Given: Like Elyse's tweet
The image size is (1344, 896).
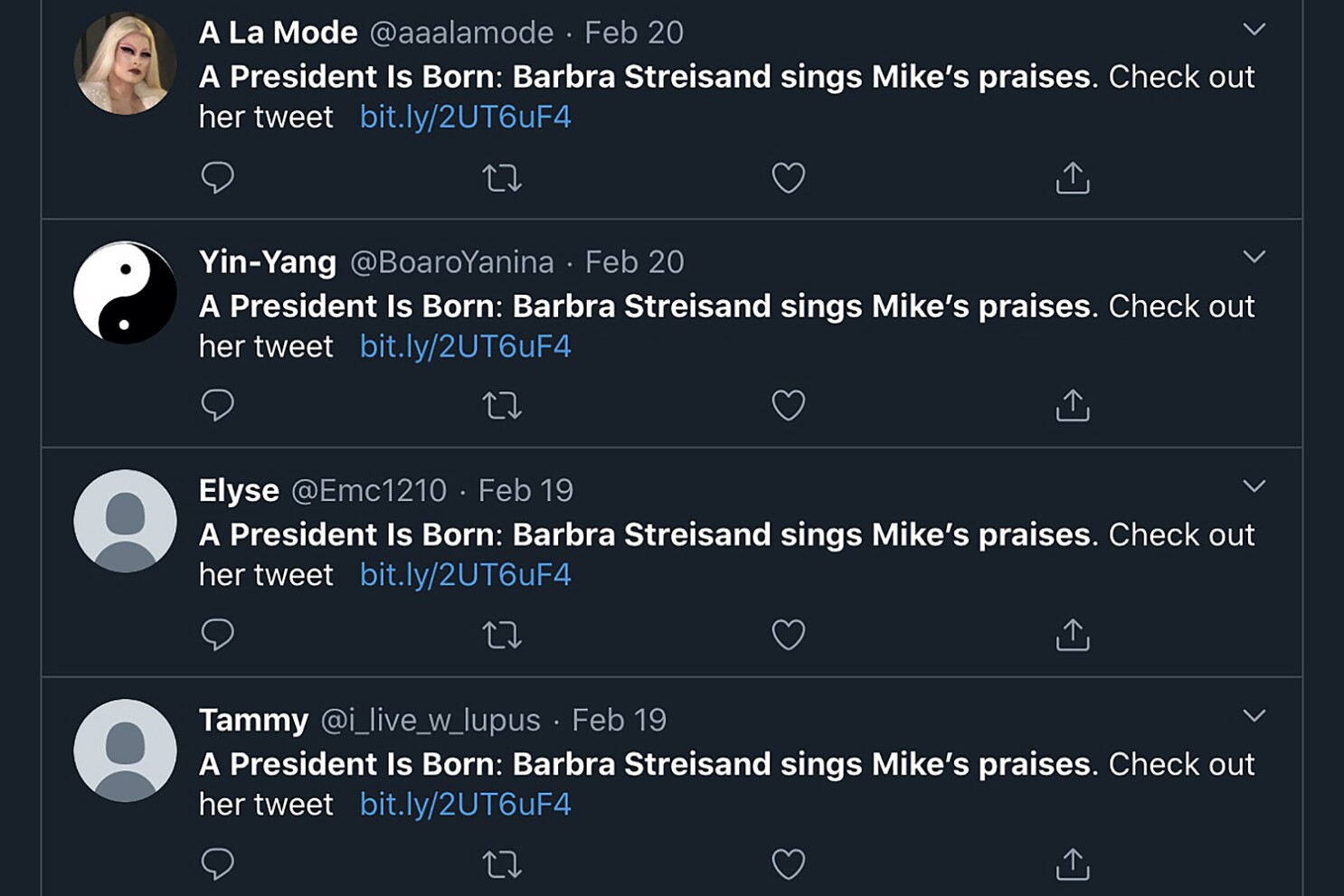Looking at the screenshot, I should coord(788,635).
